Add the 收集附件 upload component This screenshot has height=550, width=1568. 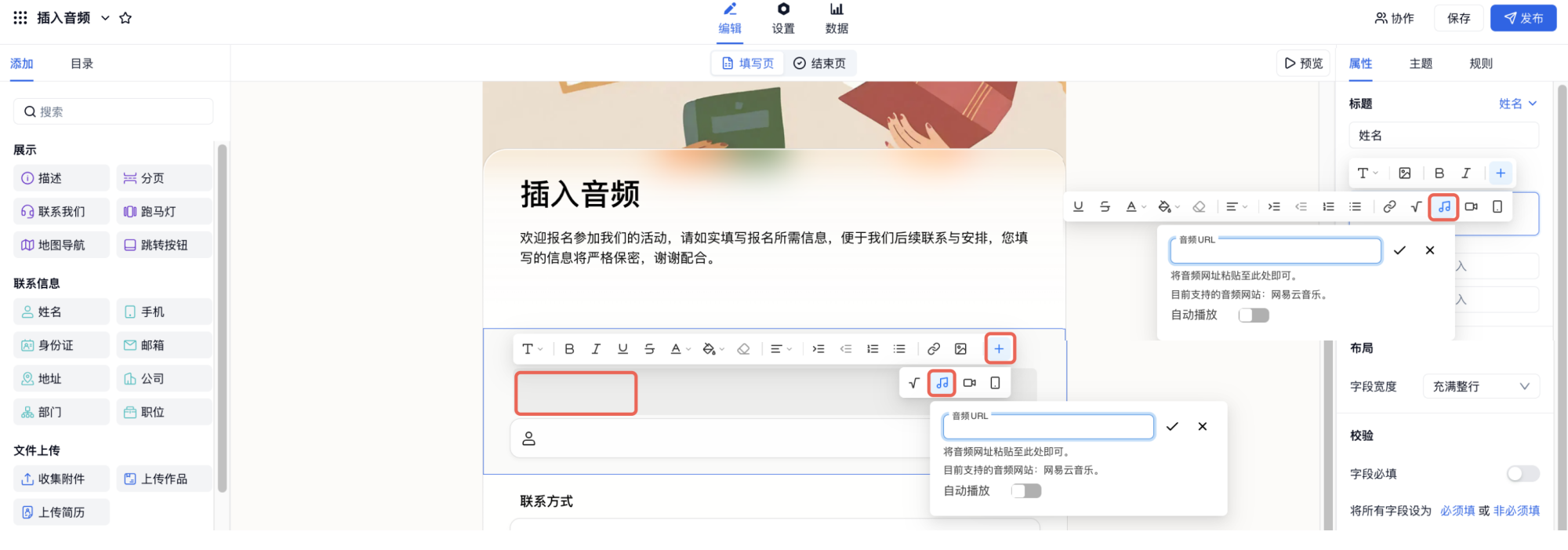(61, 479)
